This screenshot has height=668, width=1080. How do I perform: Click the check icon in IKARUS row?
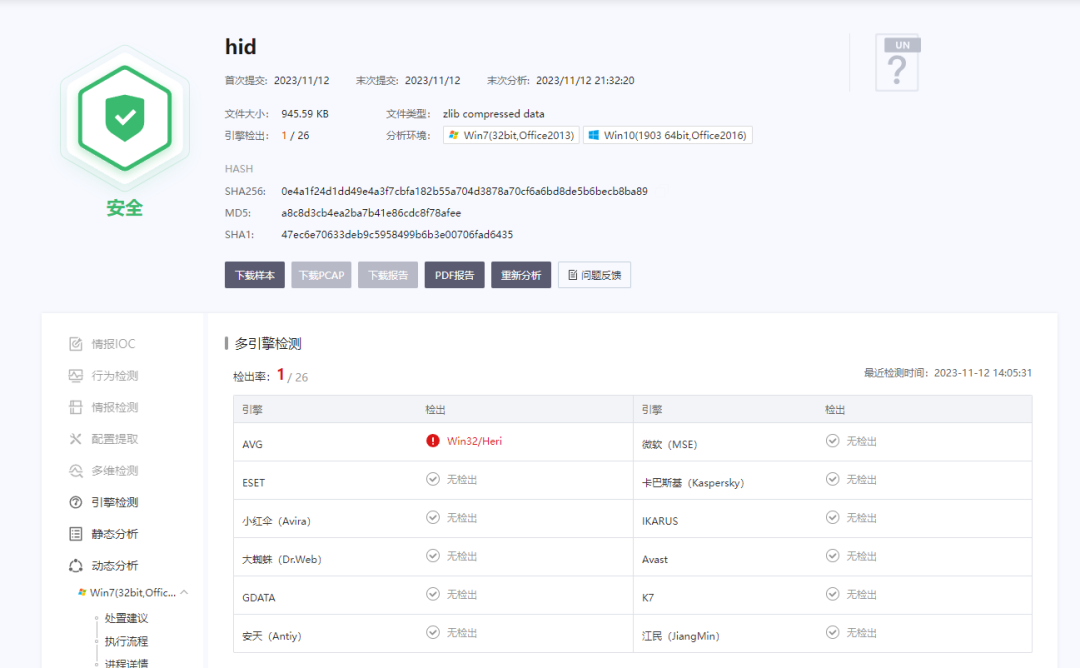click(x=833, y=517)
